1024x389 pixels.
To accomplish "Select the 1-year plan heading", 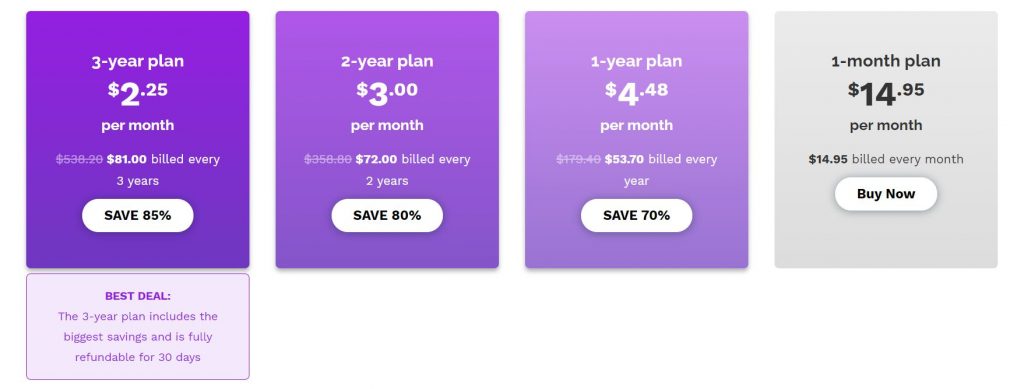I will pyautogui.click(x=636, y=61).
